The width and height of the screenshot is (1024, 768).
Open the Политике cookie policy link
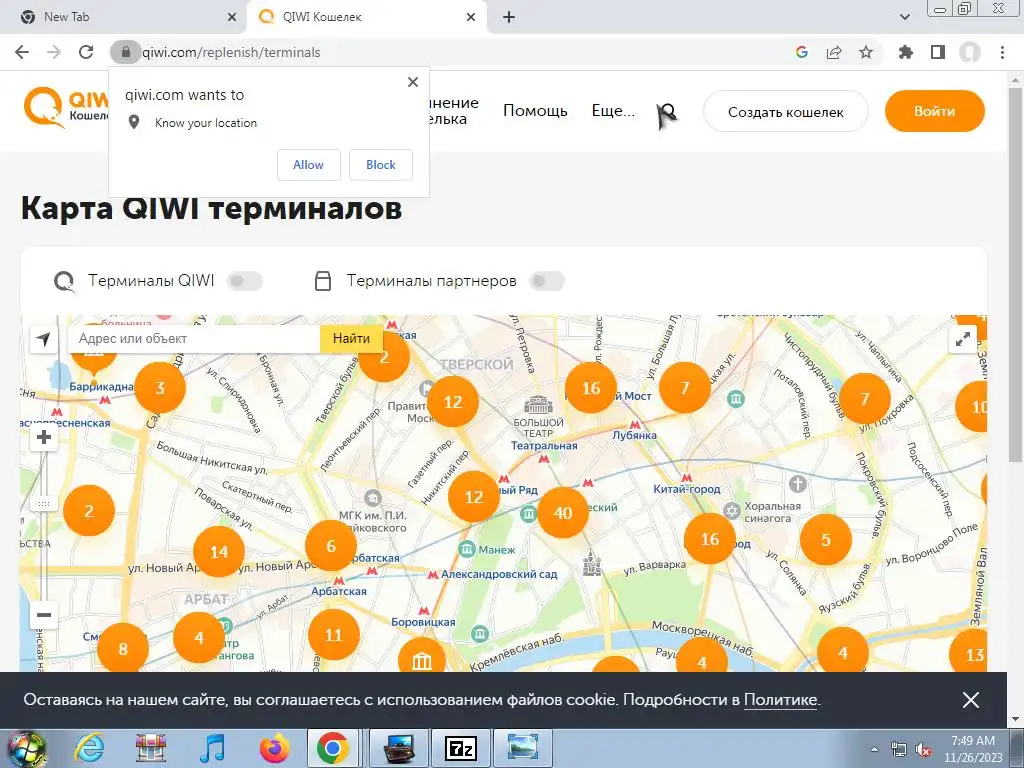tap(780, 699)
